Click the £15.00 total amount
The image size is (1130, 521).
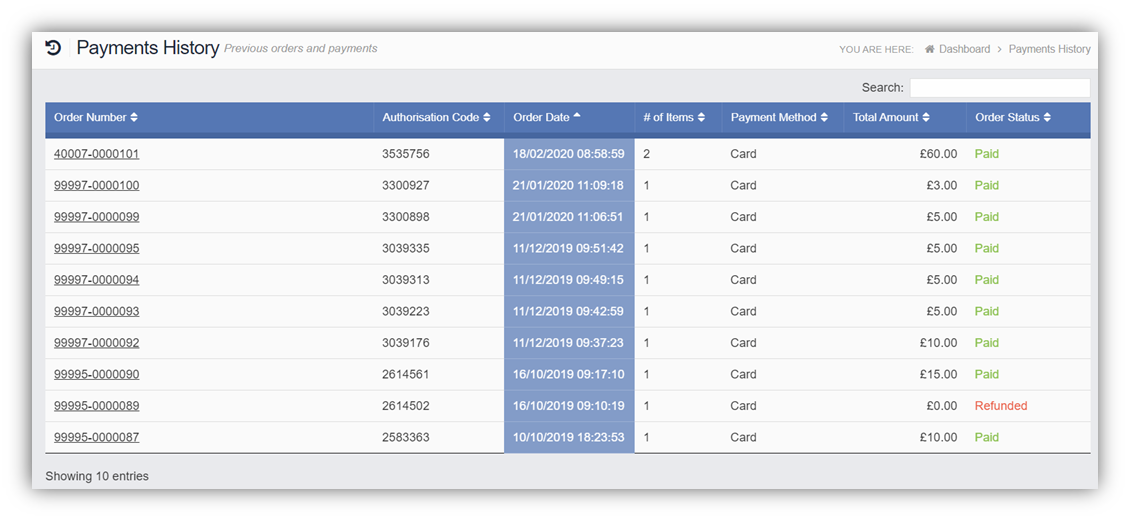click(939, 374)
